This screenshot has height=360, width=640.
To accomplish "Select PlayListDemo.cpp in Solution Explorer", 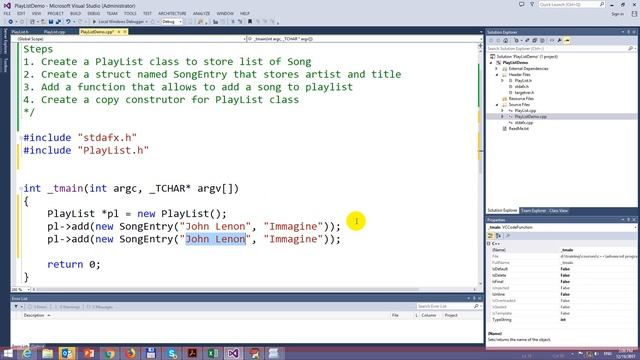I will [x=530, y=117].
